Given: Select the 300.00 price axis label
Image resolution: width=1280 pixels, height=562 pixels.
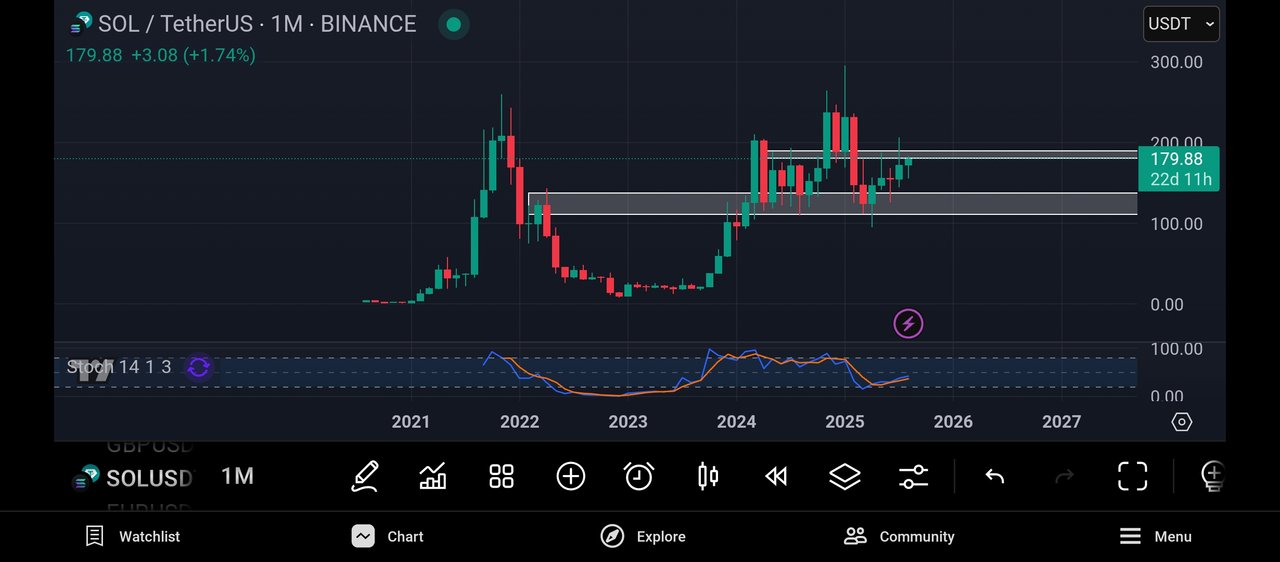Looking at the screenshot, I should tap(1176, 62).
